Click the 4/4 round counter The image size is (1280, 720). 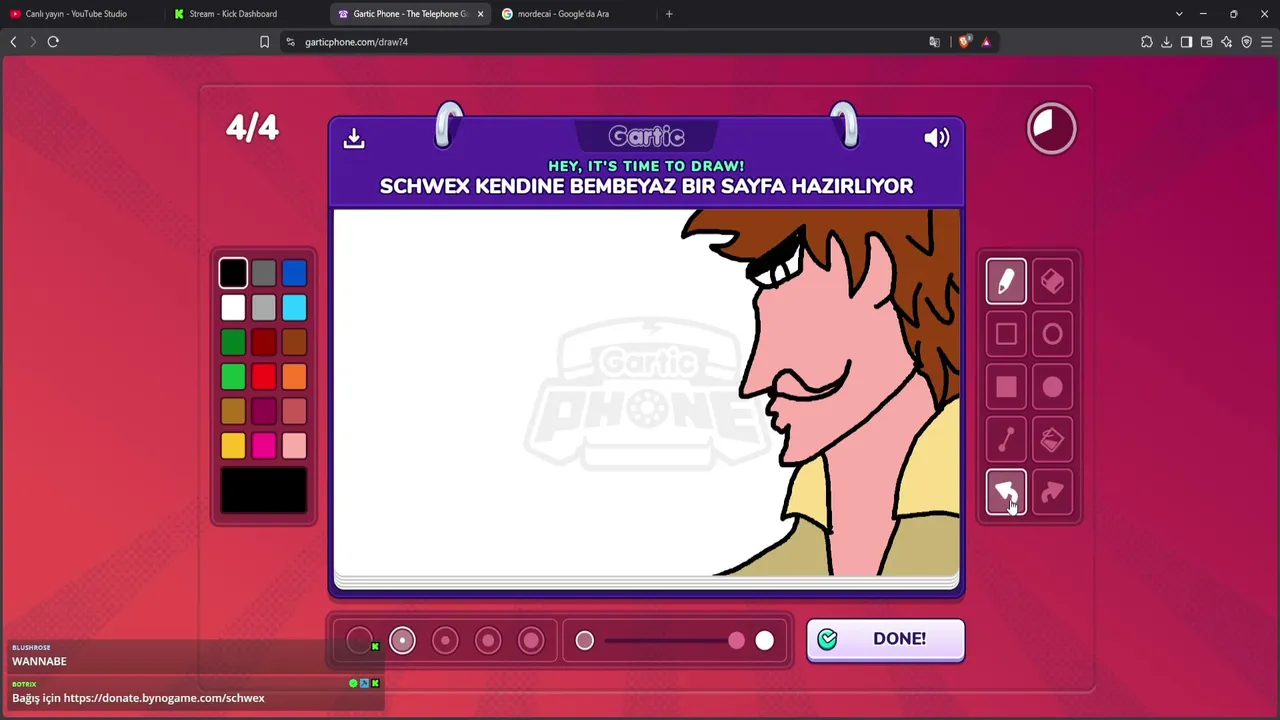click(252, 128)
